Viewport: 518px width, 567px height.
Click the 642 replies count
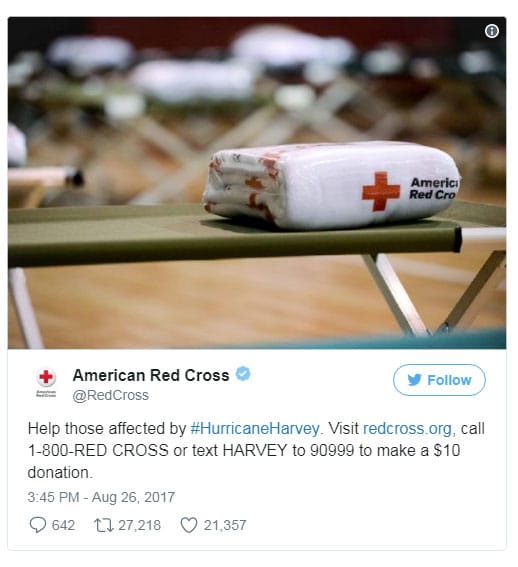(63, 525)
